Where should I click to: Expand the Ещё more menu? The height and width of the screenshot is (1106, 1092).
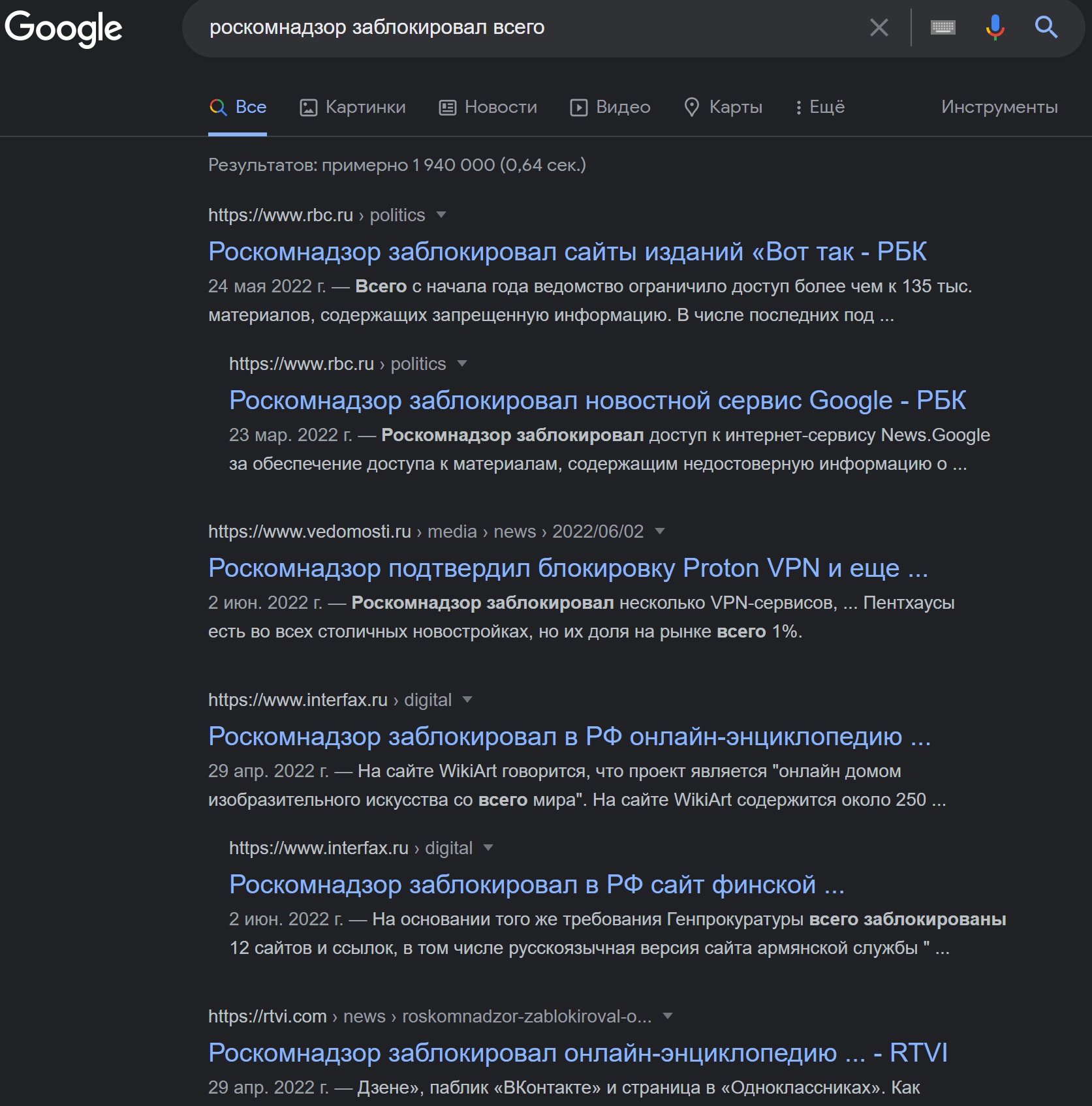pos(819,107)
